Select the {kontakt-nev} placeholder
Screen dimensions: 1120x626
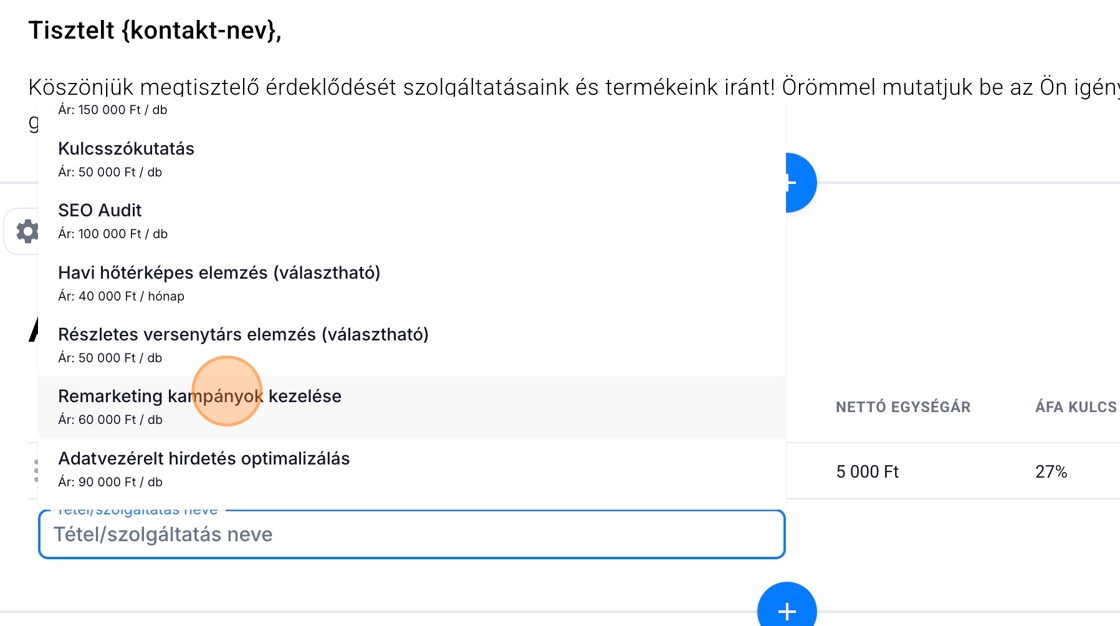[x=200, y=31]
